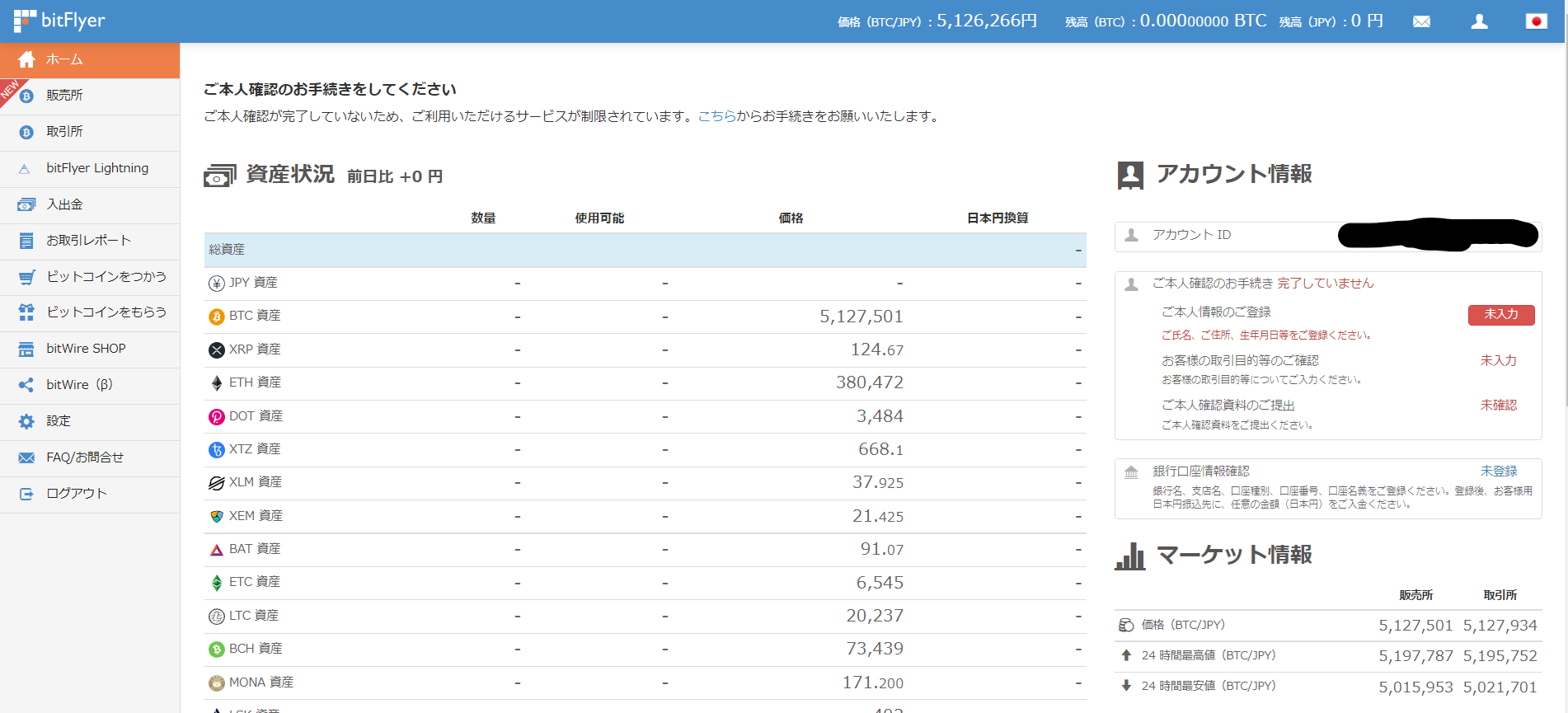Click header BTC/JPY price 5,126,266円
This screenshot has height=713, width=1568.
click(987, 21)
